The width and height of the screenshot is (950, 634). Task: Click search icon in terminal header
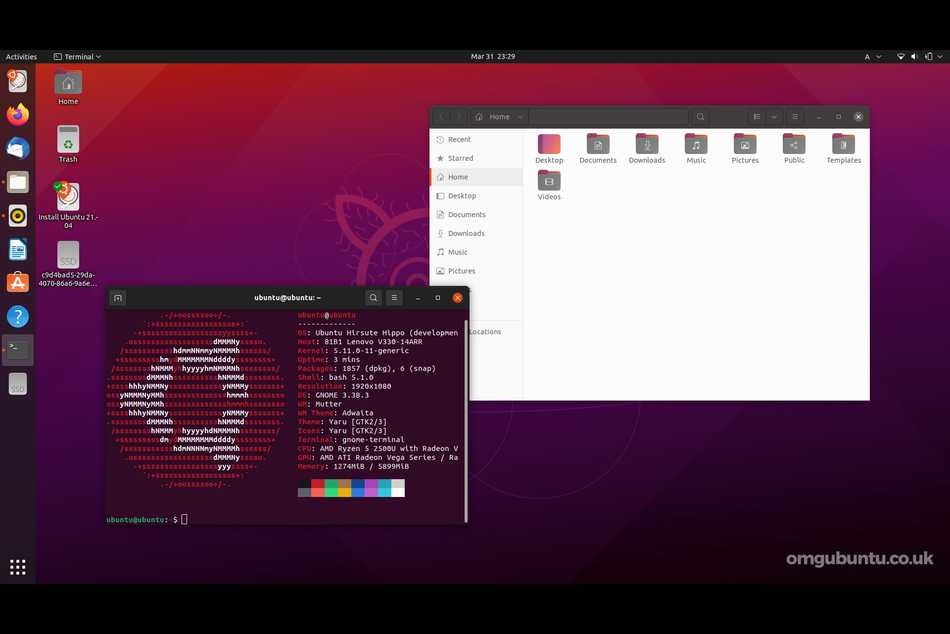click(x=373, y=298)
